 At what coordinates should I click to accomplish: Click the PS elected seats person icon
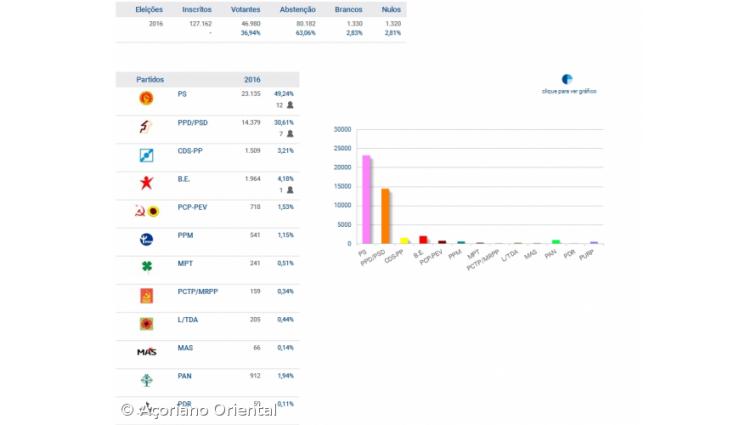(290, 105)
